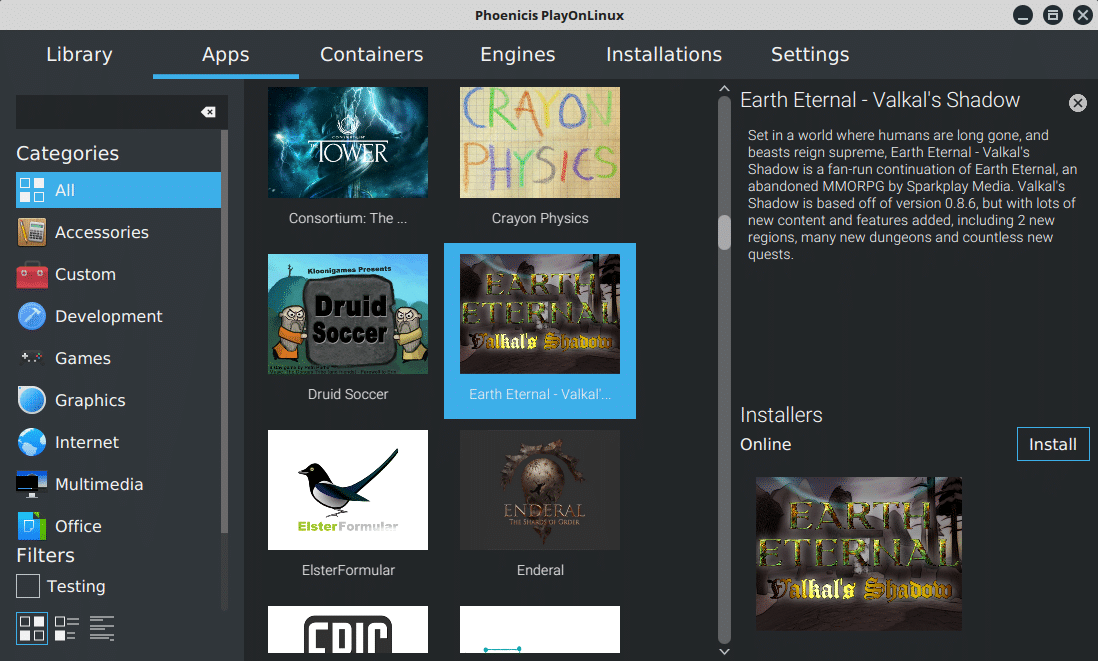Click the Graphics blue sphere icon

(32, 400)
